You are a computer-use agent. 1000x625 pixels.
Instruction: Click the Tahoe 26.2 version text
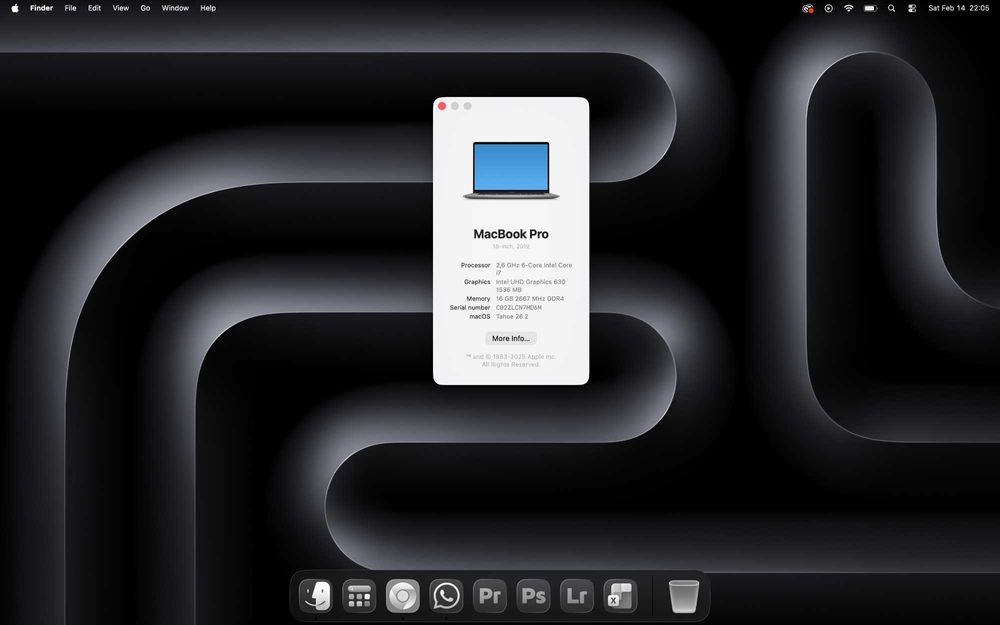click(x=512, y=316)
